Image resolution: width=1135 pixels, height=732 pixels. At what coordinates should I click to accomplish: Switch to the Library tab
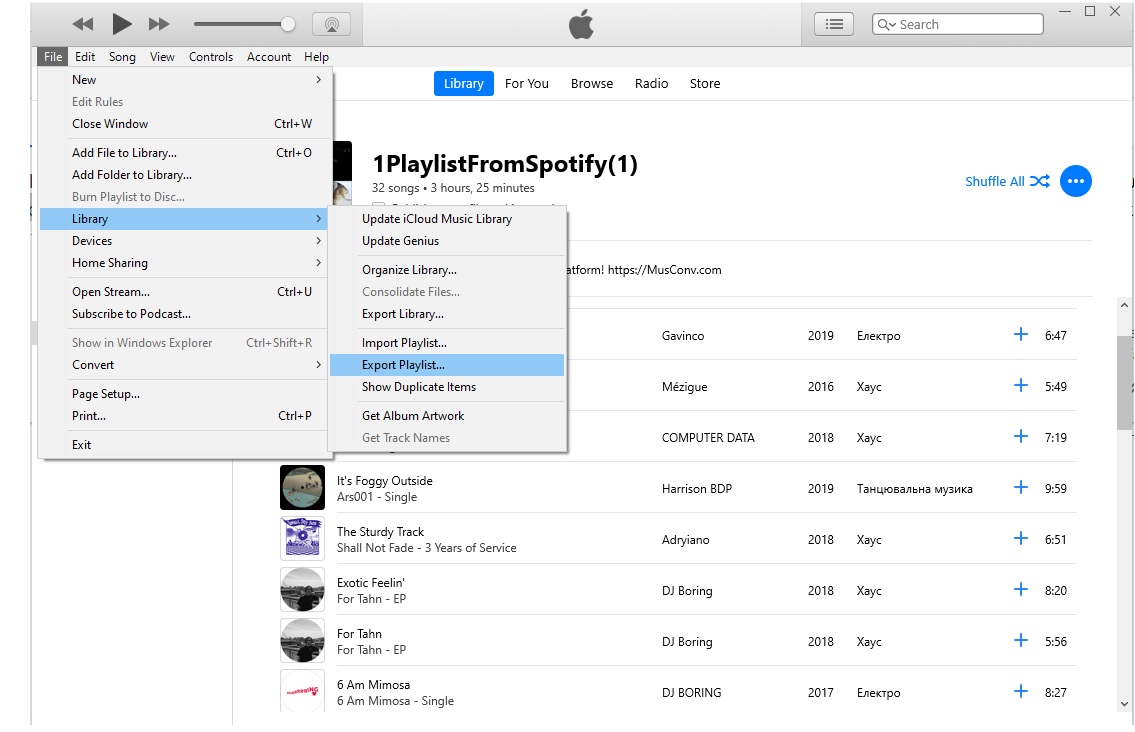point(463,83)
